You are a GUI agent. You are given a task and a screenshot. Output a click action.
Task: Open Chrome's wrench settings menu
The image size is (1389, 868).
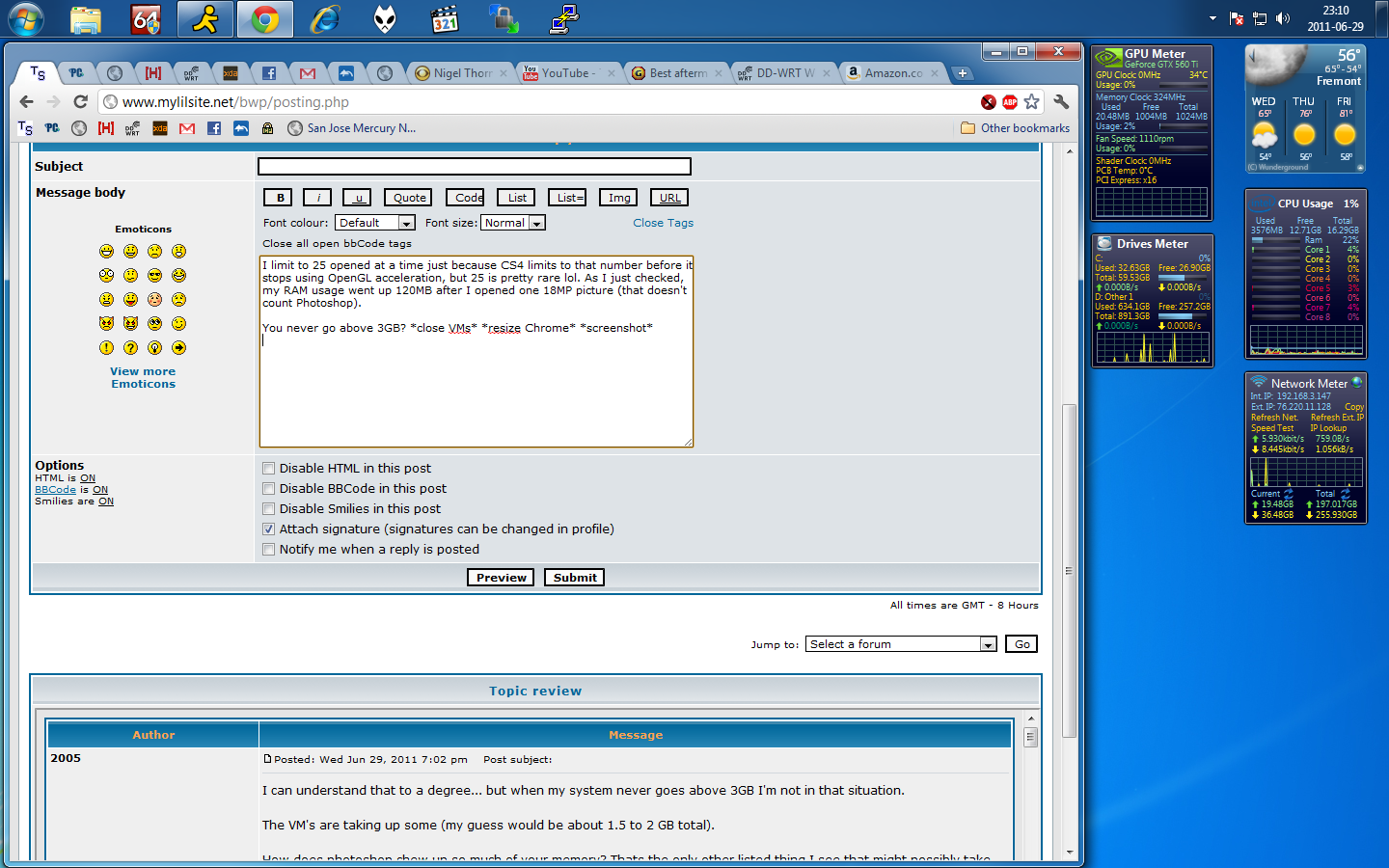tap(1061, 101)
